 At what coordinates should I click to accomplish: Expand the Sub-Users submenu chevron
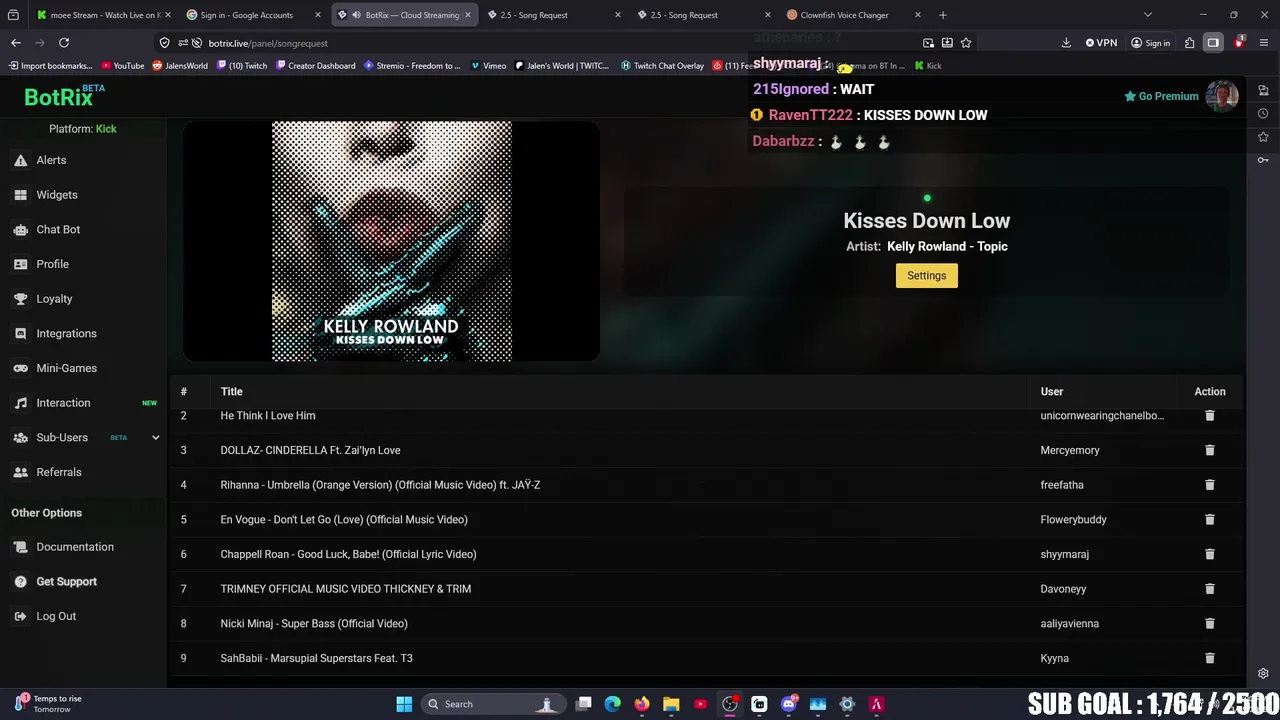(x=155, y=437)
